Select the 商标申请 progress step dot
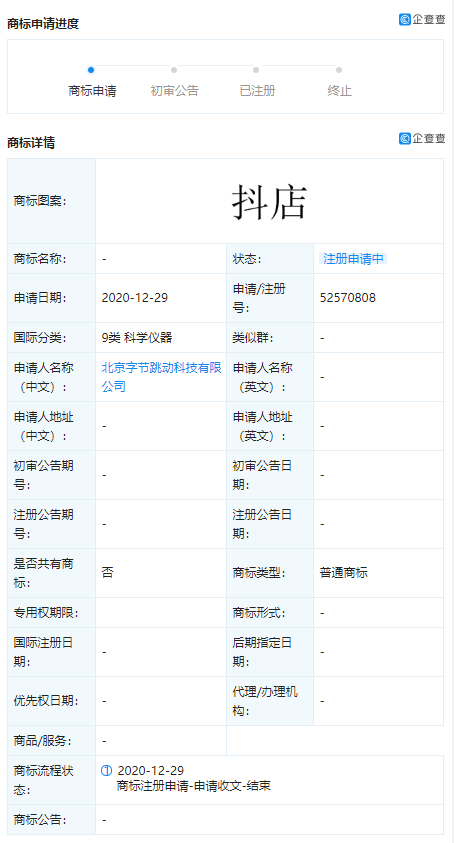Viewport: 454px width, 843px height. (91, 69)
